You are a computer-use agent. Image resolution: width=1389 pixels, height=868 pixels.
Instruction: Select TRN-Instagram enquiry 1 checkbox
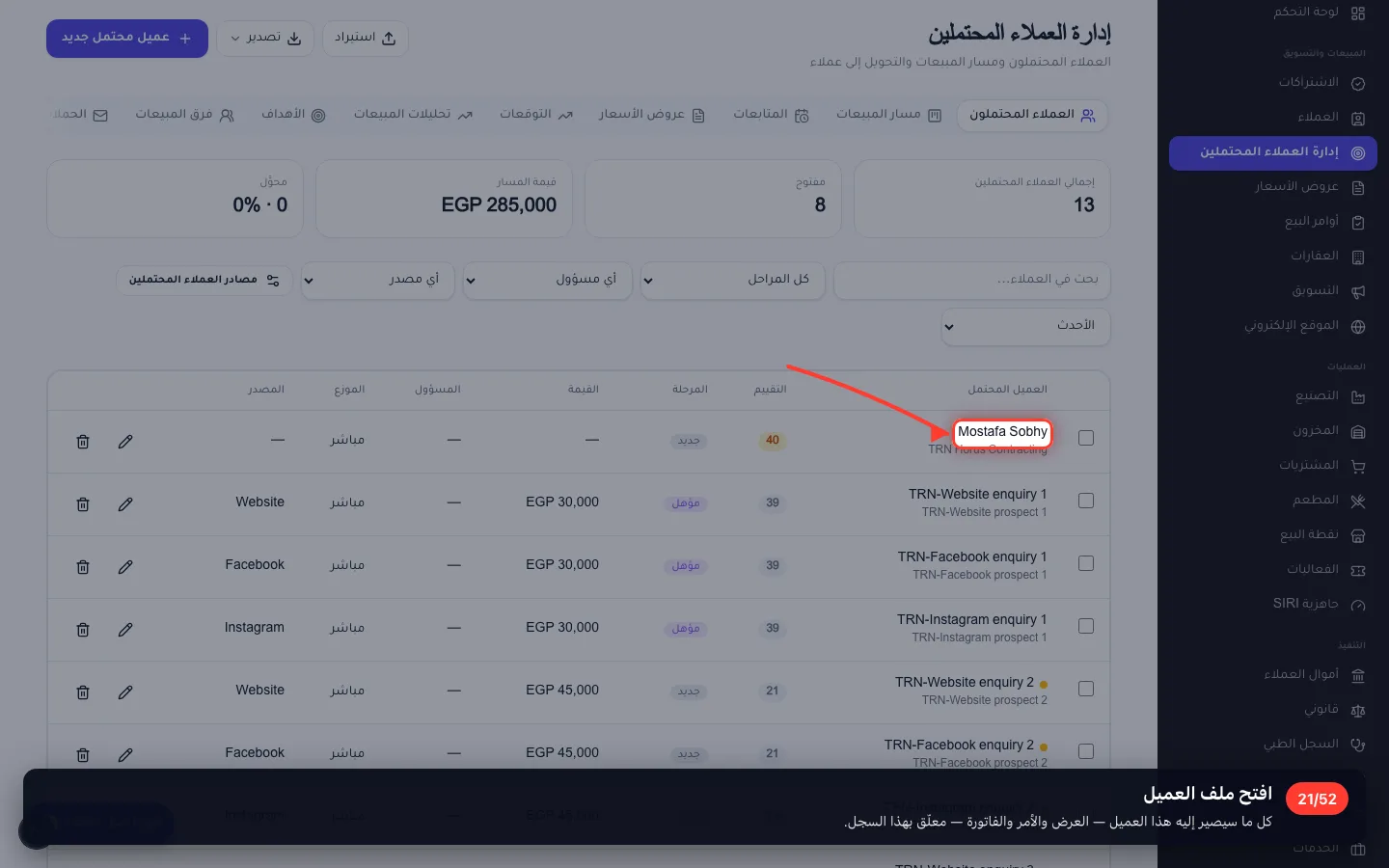(x=1086, y=626)
